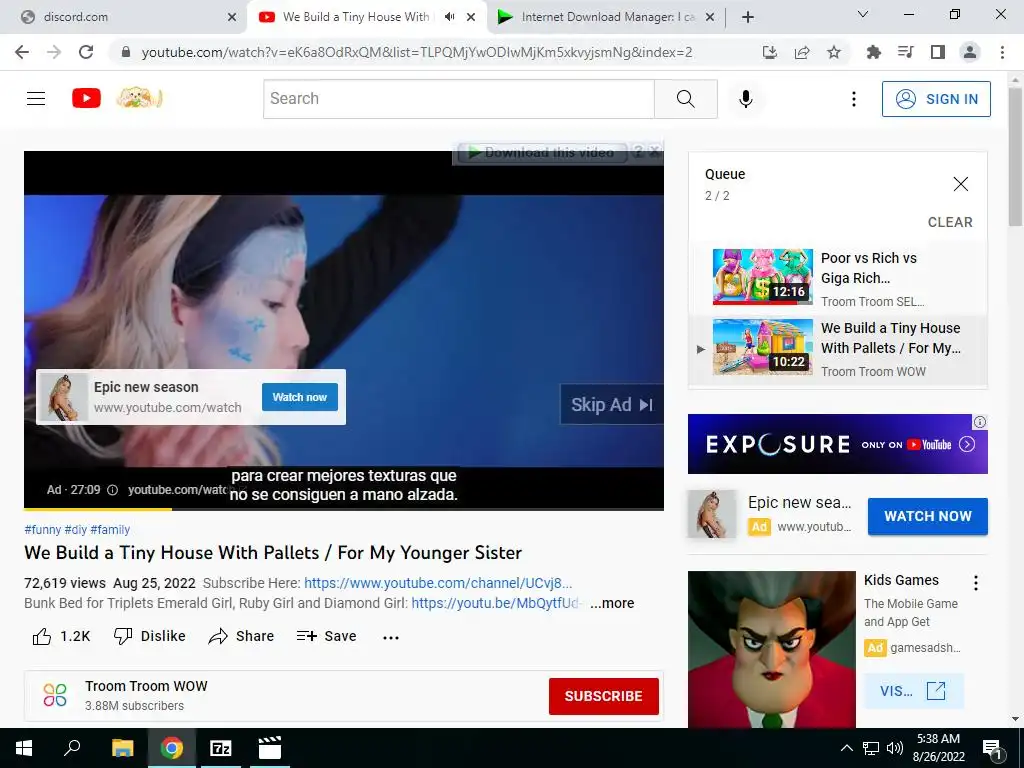This screenshot has height=768, width=1024.
Task: Click the address bar URL
Action: pyautogui.click(x=417, y=52)
